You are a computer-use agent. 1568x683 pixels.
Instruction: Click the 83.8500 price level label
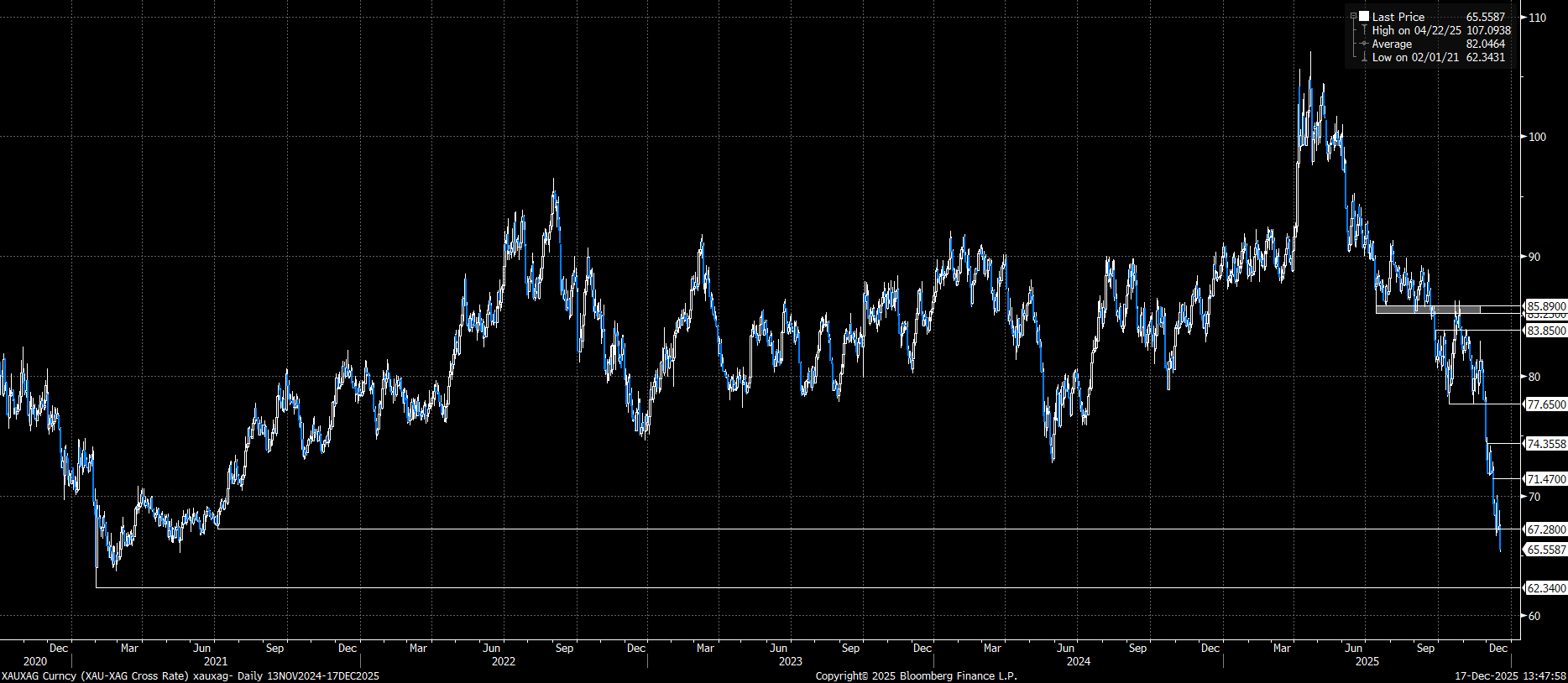pos(1545,331)
